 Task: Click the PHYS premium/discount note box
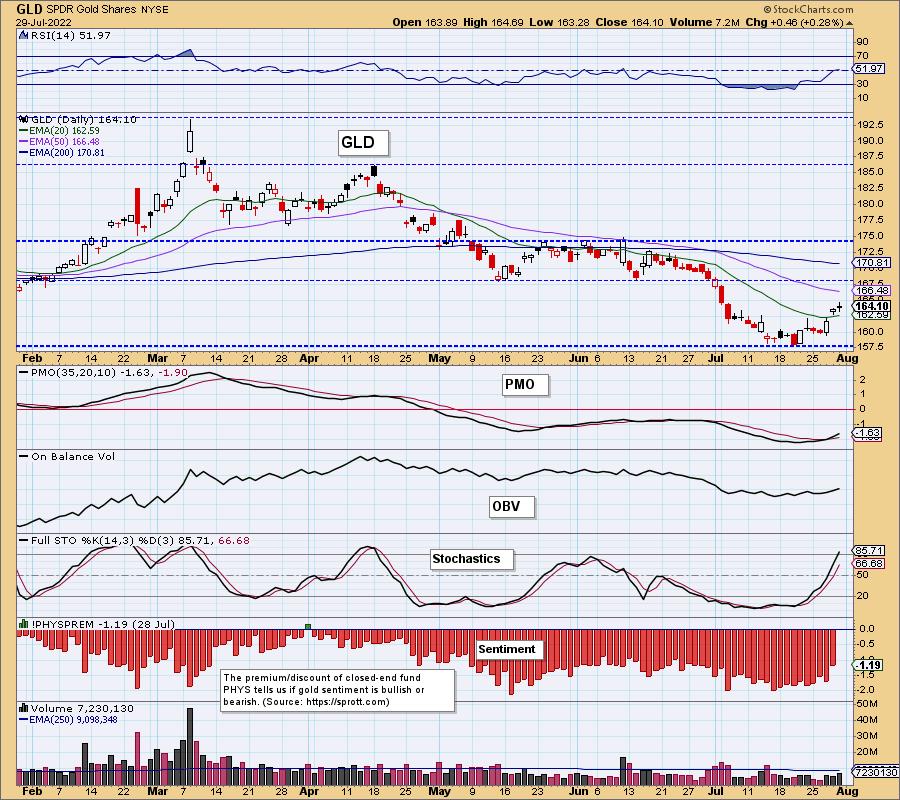pyautogui.click(x=338, y=690)
